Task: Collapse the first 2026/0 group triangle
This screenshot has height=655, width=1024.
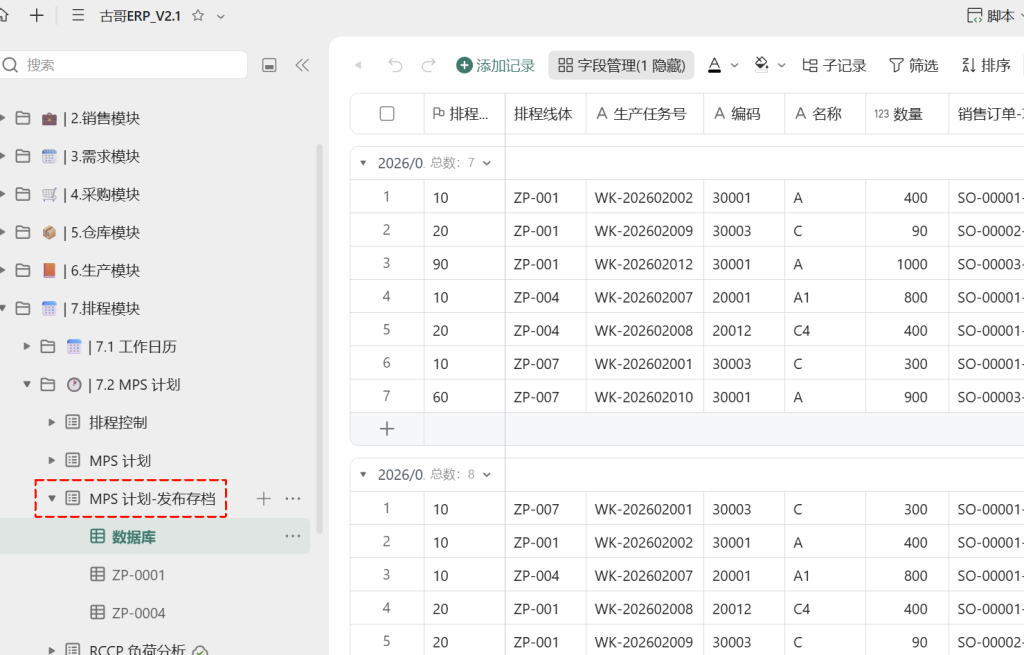Action: coord(363,163)
